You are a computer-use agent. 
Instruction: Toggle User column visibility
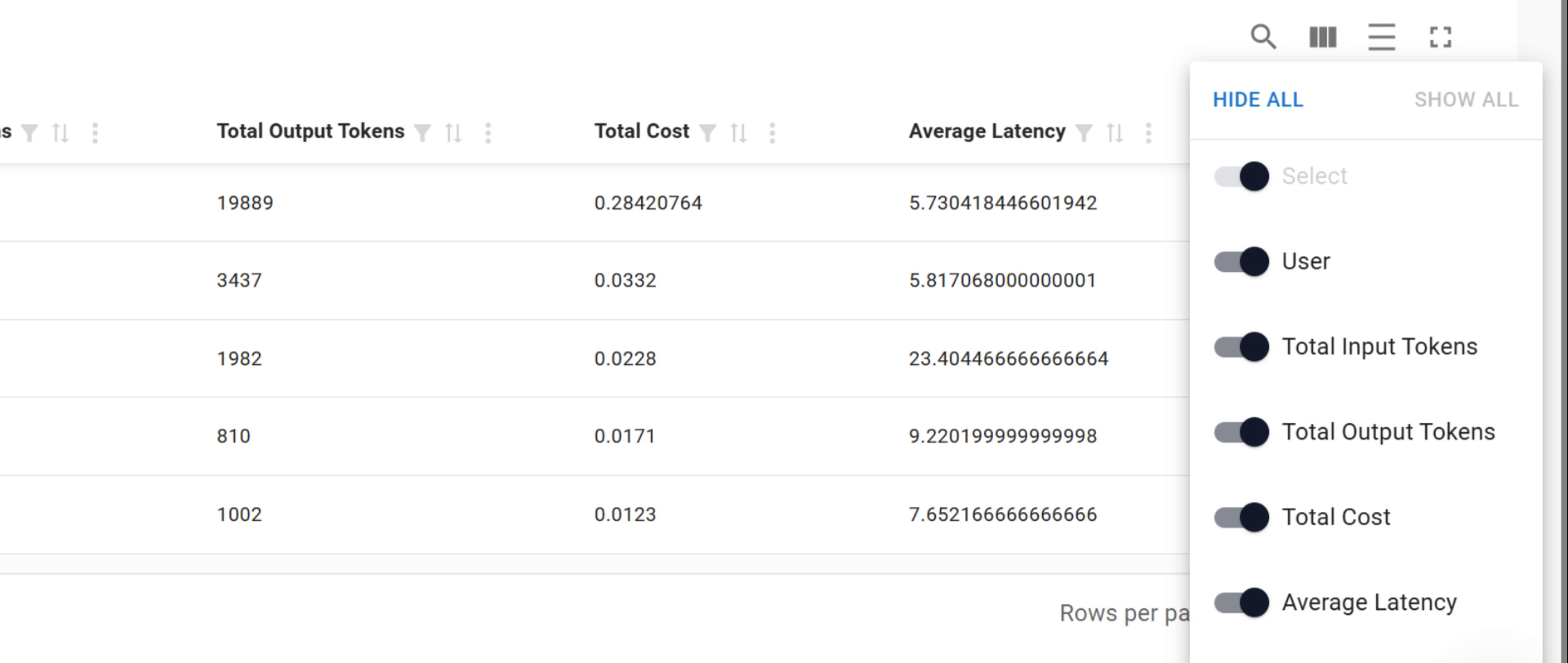click(x=1241, y=261)
